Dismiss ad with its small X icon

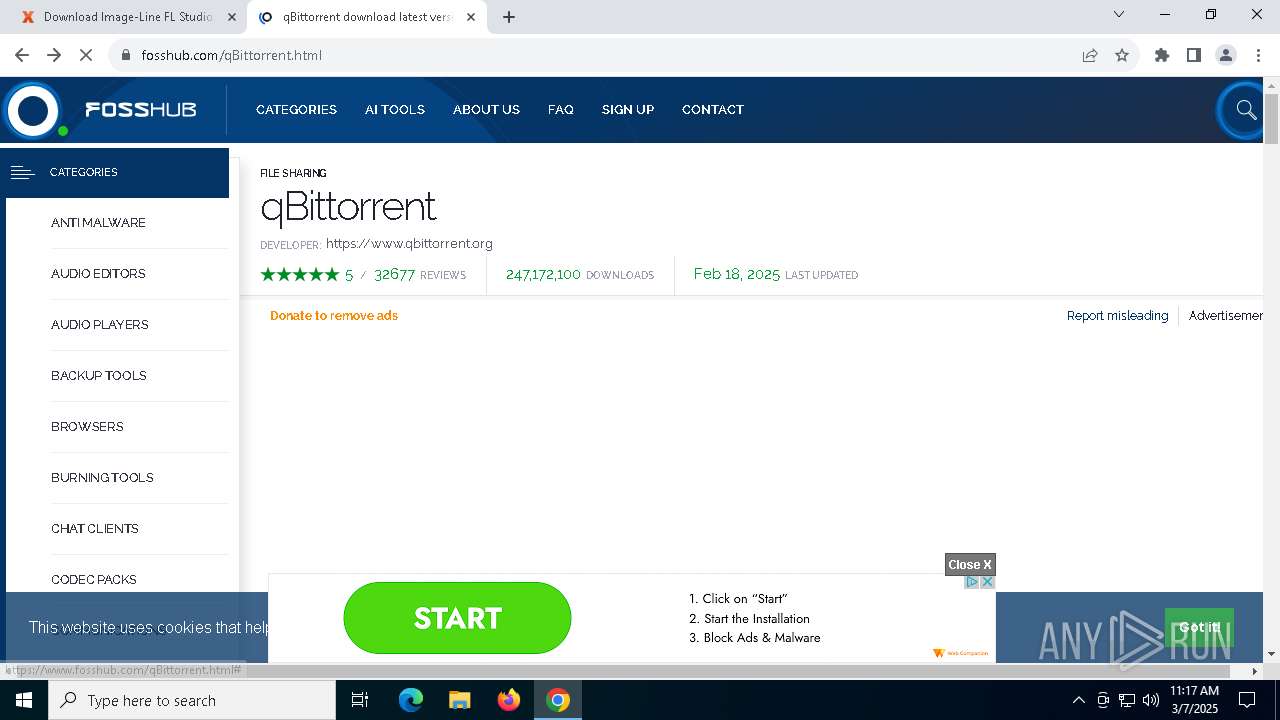(x=987, y=582)
